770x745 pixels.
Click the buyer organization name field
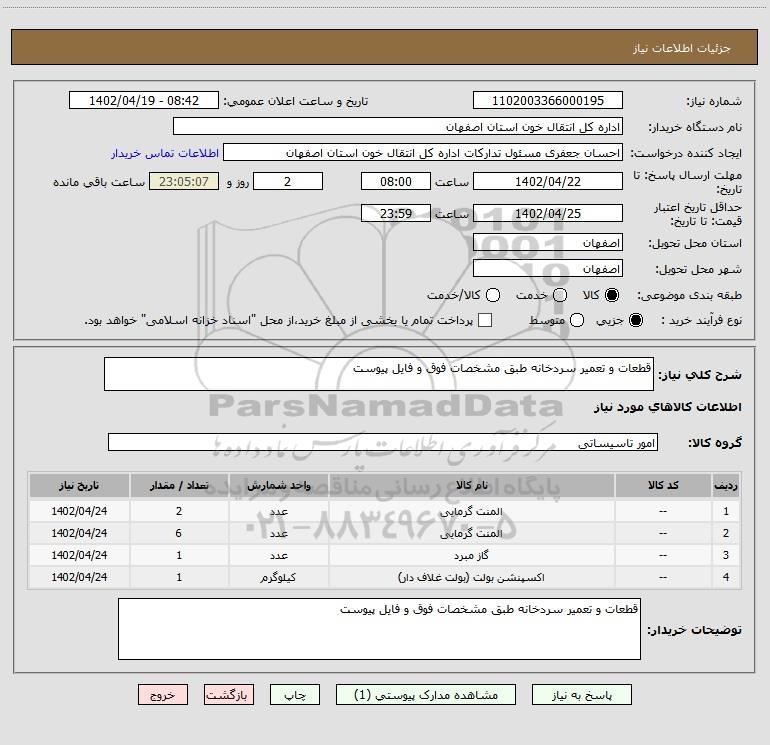398,127
